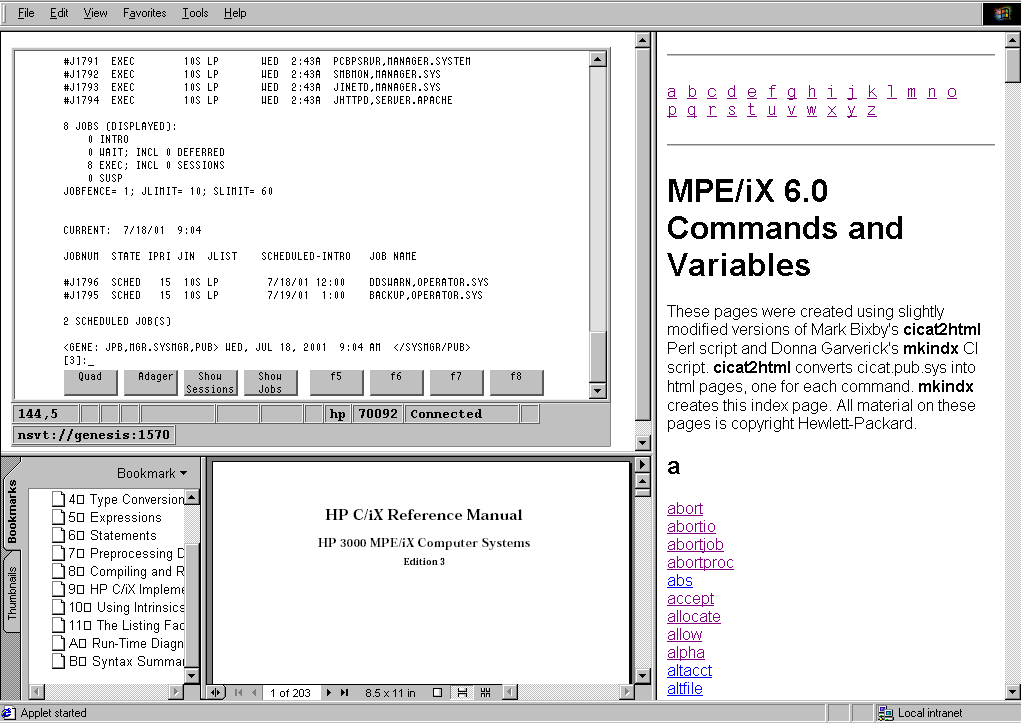The image size is (1021, 723).
Task: Click page icon beside Run-Time Diagnostics bookmark
Action: click(x=59, y=643)
